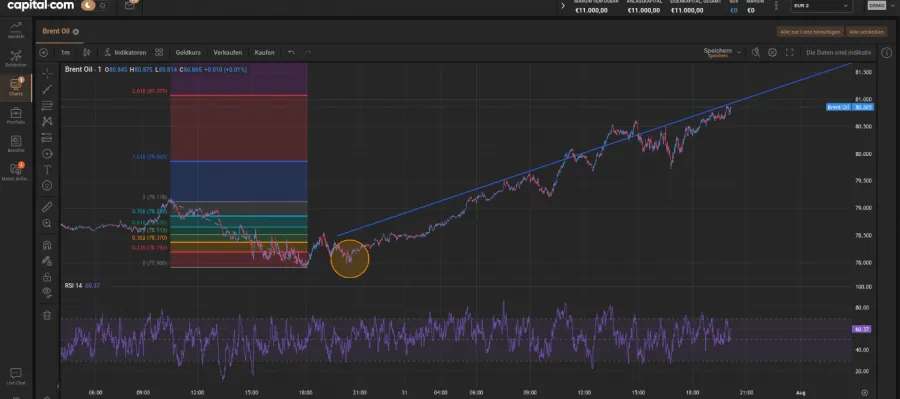Click the Verkaufen sell button
The image size is (900, 399).
[227, 52]
